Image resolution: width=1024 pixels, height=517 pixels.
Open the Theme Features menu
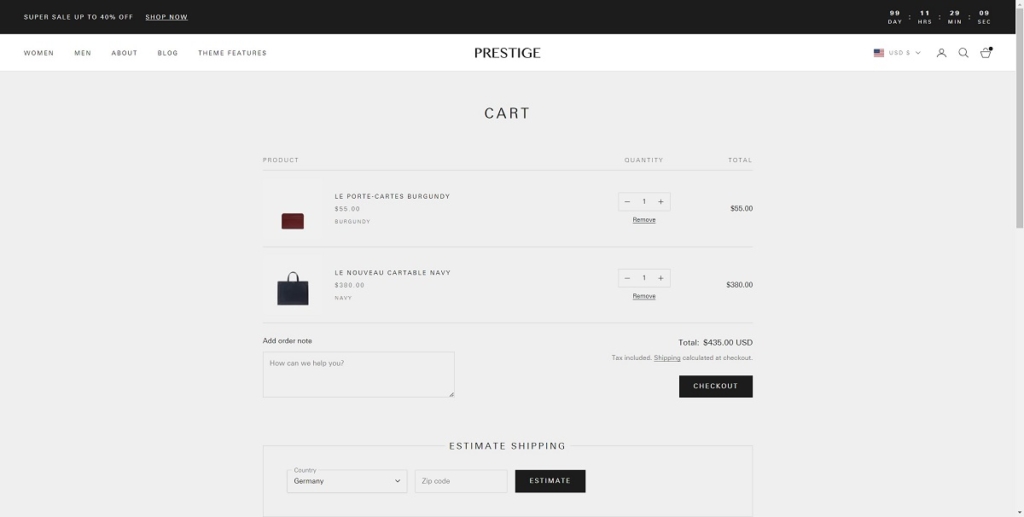point(232,53)
